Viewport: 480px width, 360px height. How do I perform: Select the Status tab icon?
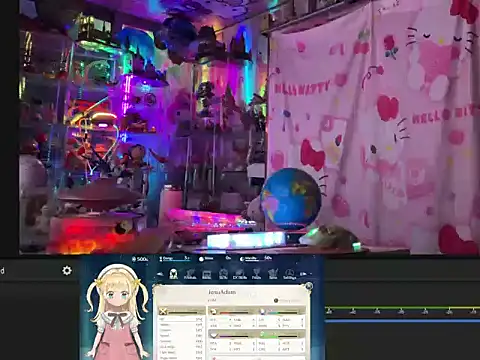[173, 274]
